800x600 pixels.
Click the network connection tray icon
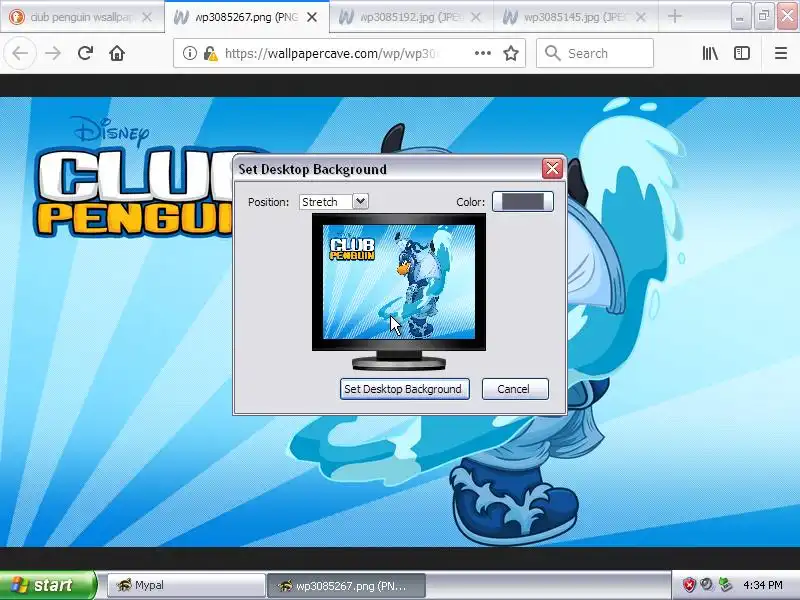pyautogui.click(x=724, y=585)
